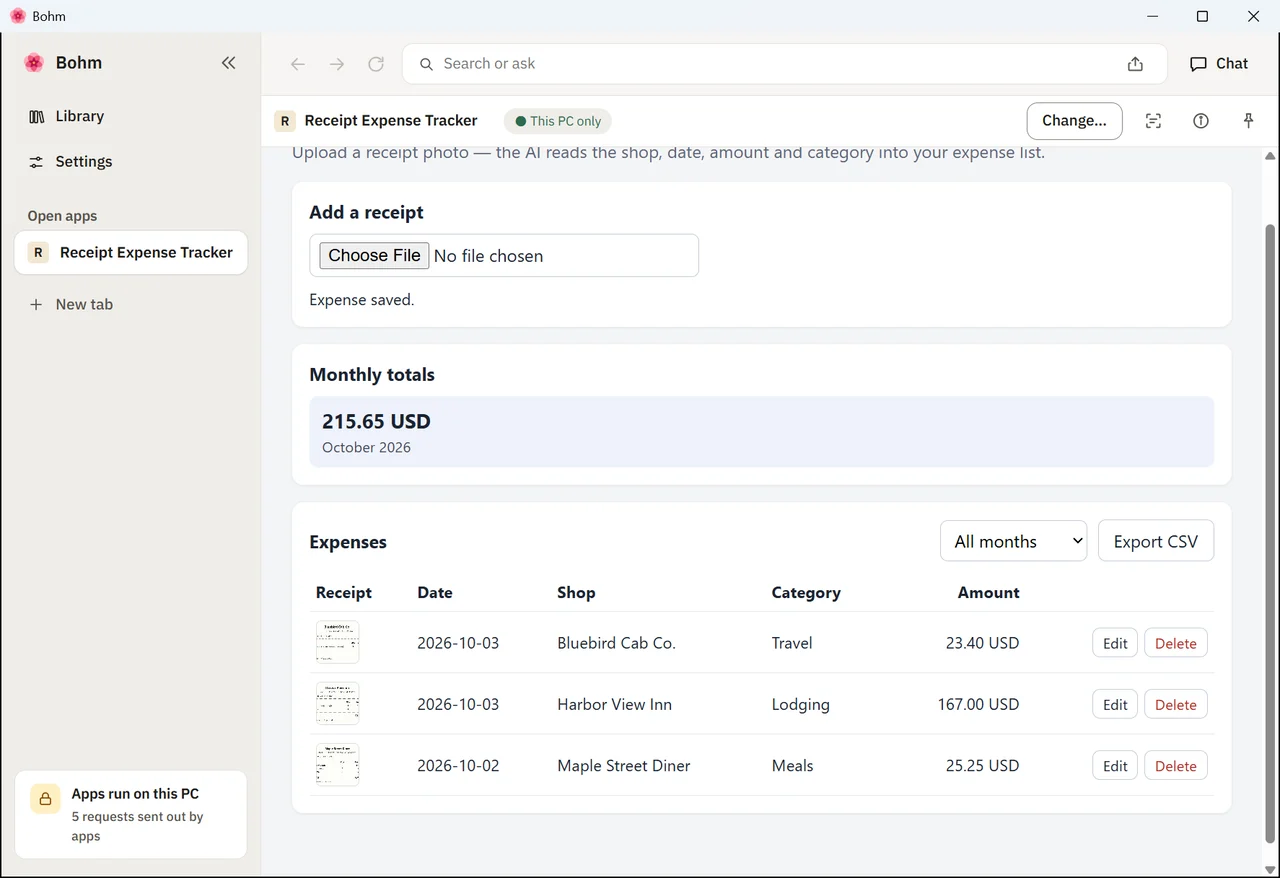
Task: Open Maple Street Diner receipt thumbnail
Action: pos(337,765)
